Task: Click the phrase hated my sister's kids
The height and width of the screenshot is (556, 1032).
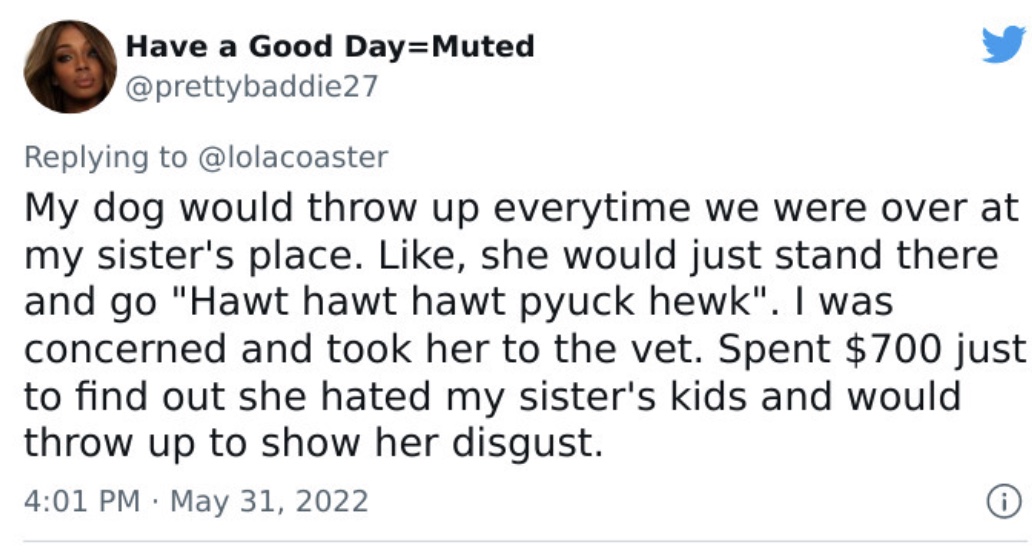Action: click(534, 397)
